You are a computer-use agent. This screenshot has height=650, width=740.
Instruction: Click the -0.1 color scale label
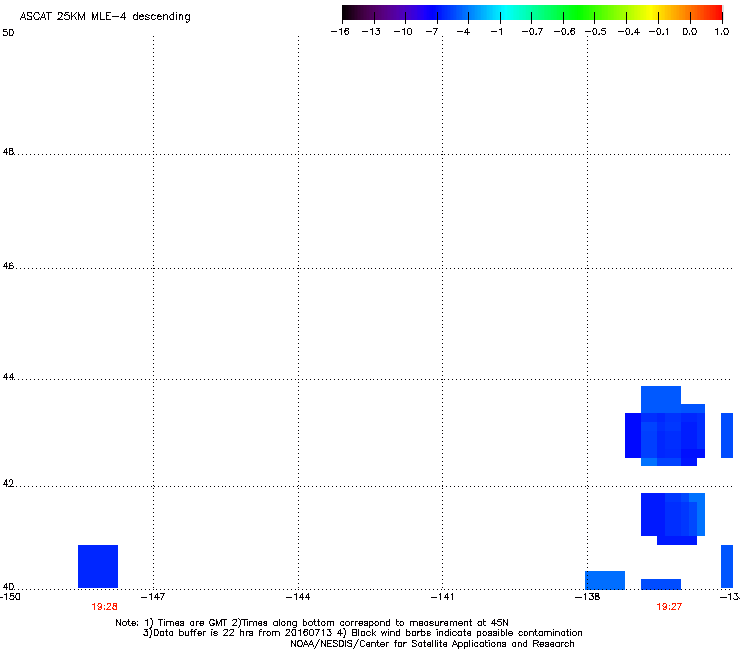659,32
